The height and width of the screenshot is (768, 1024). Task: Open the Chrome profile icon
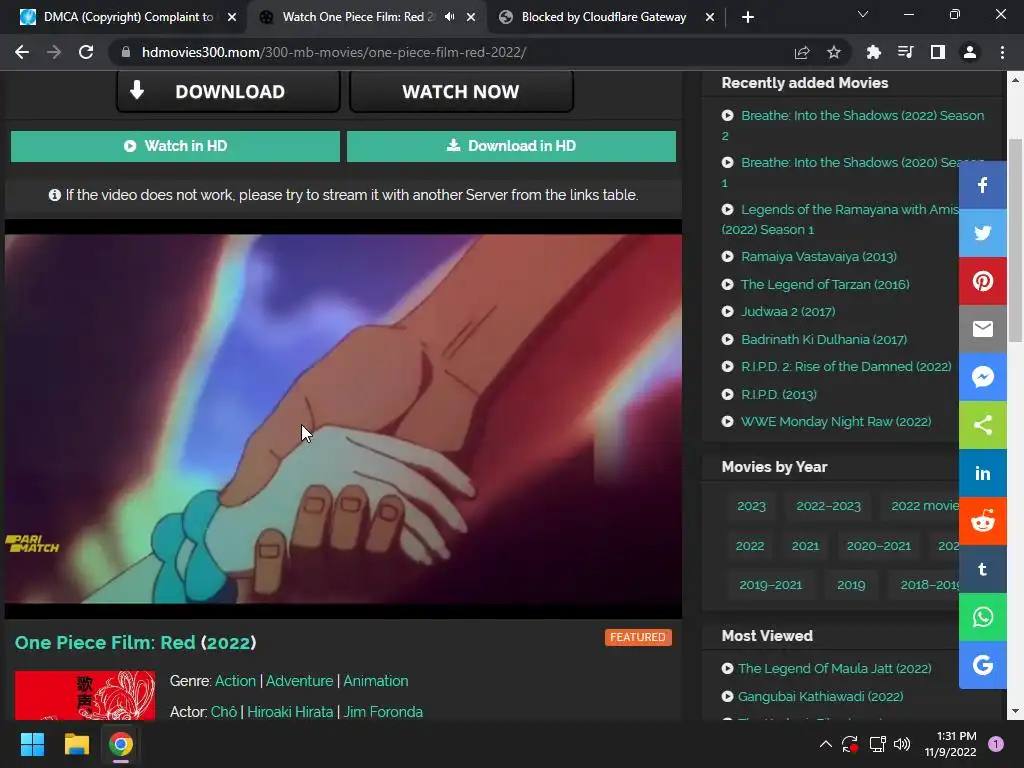tap(970, 52)
